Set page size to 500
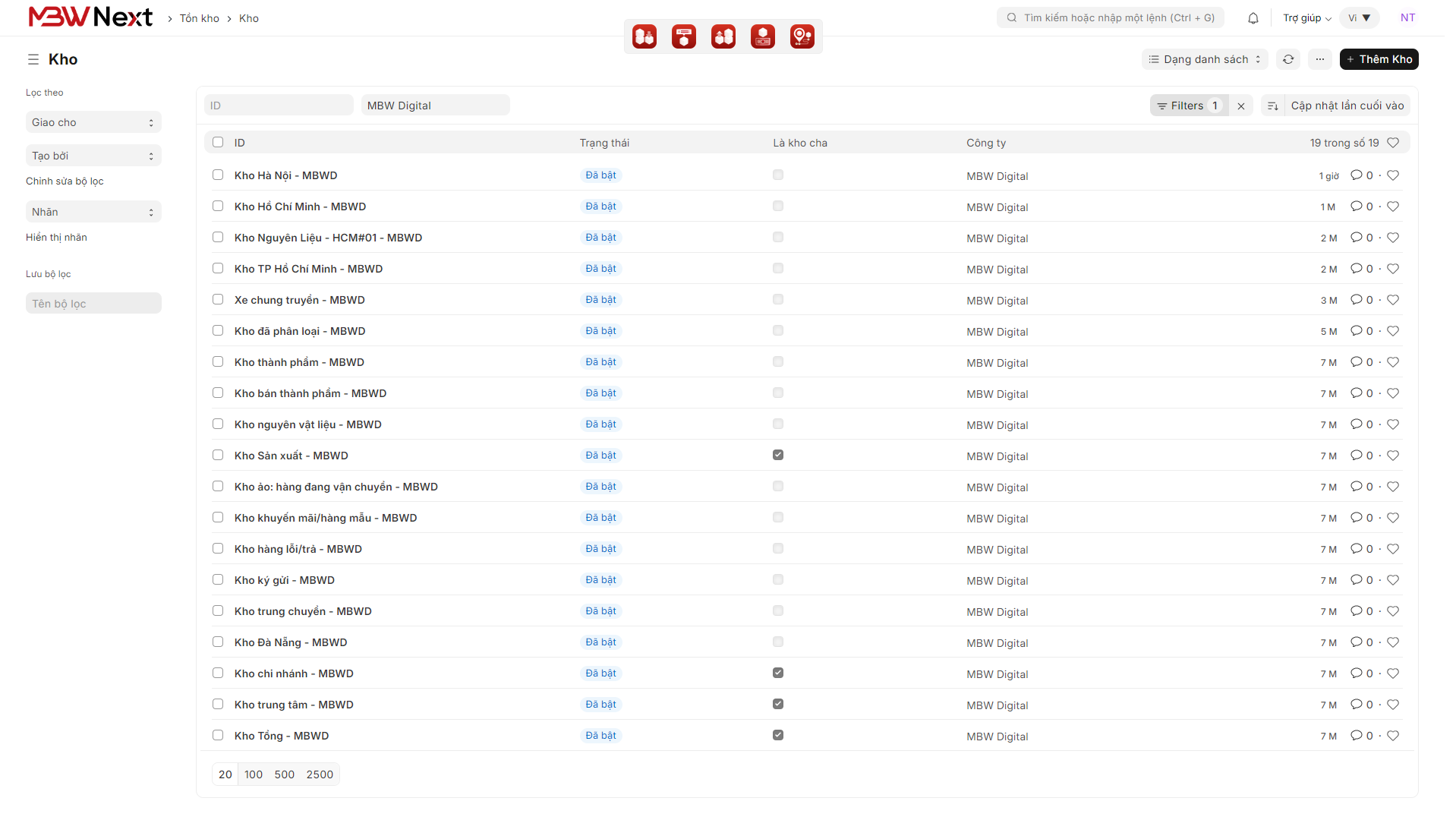The width and height of the screenshot is (1456, 817). click(285, 774)
